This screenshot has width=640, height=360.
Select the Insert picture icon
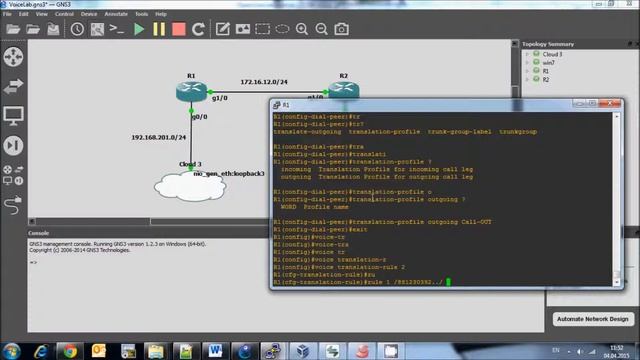tap(242, 29)
